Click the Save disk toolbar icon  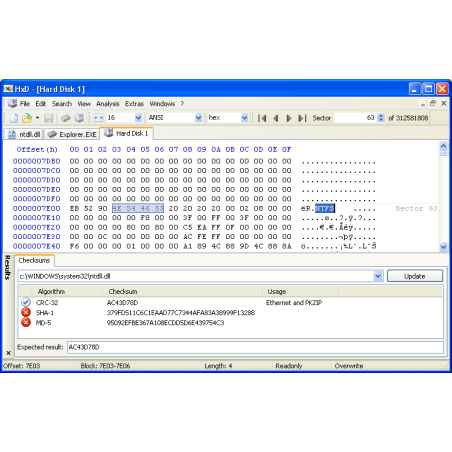tap(49, 118)
